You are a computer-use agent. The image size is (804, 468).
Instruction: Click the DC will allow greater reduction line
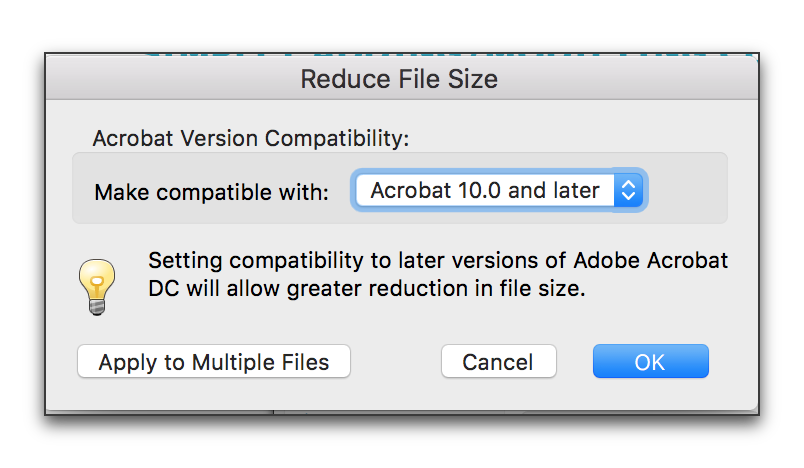(x=367, y=289)
